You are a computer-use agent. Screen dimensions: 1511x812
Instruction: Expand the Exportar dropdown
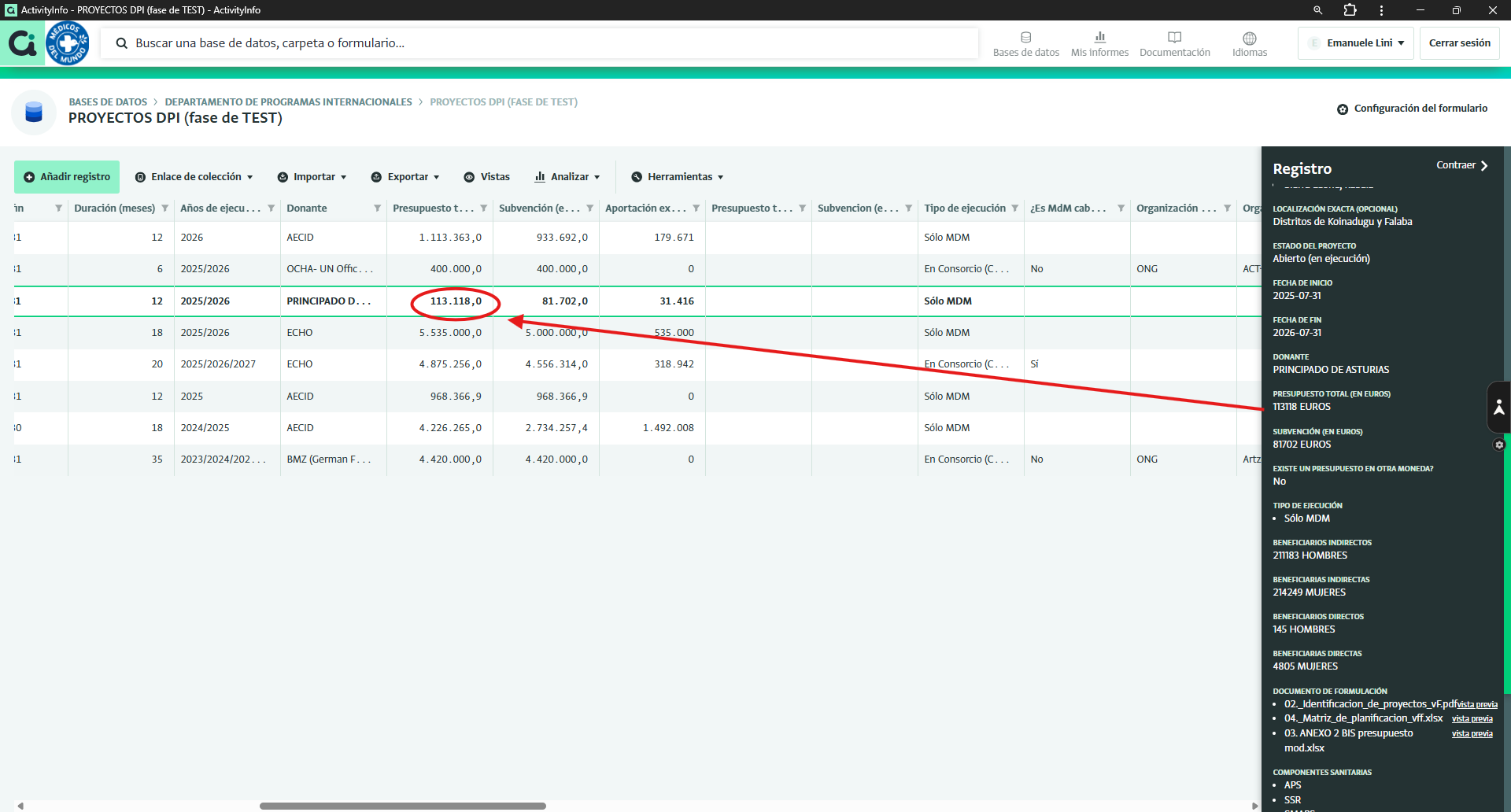coord(405,177)
